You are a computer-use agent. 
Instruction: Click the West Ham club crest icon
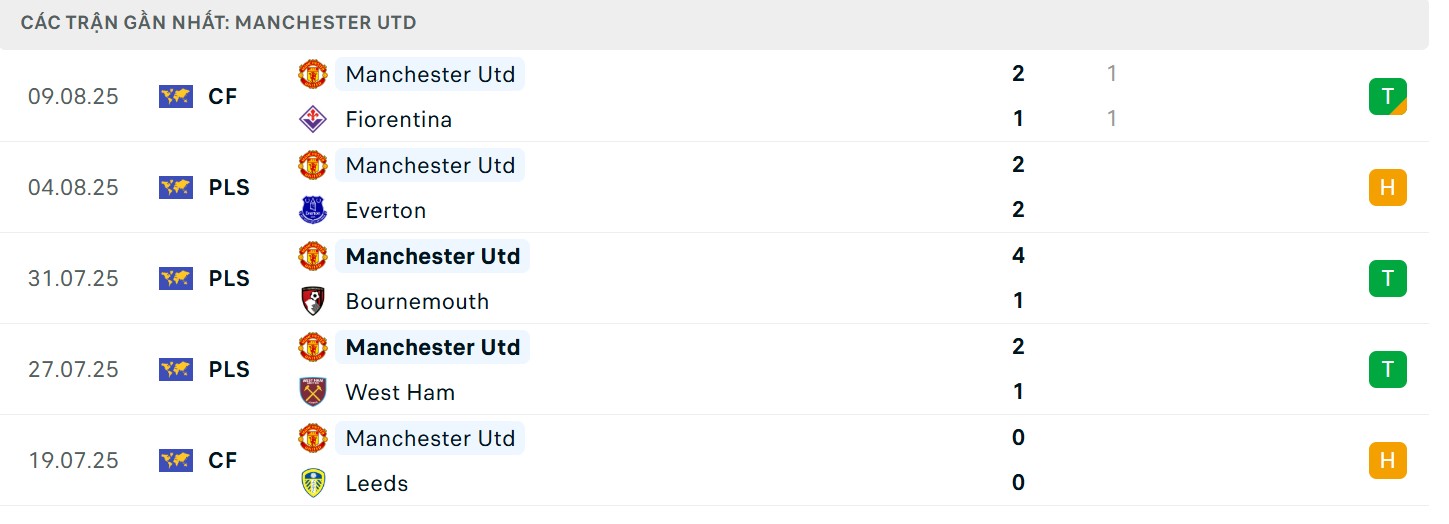point(313,392)
